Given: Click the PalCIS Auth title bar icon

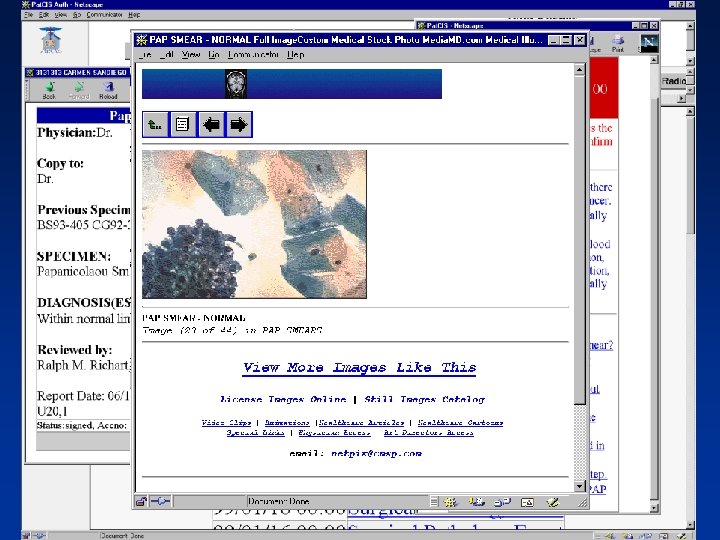Looking at the screenshot, I should click(26, 5).
